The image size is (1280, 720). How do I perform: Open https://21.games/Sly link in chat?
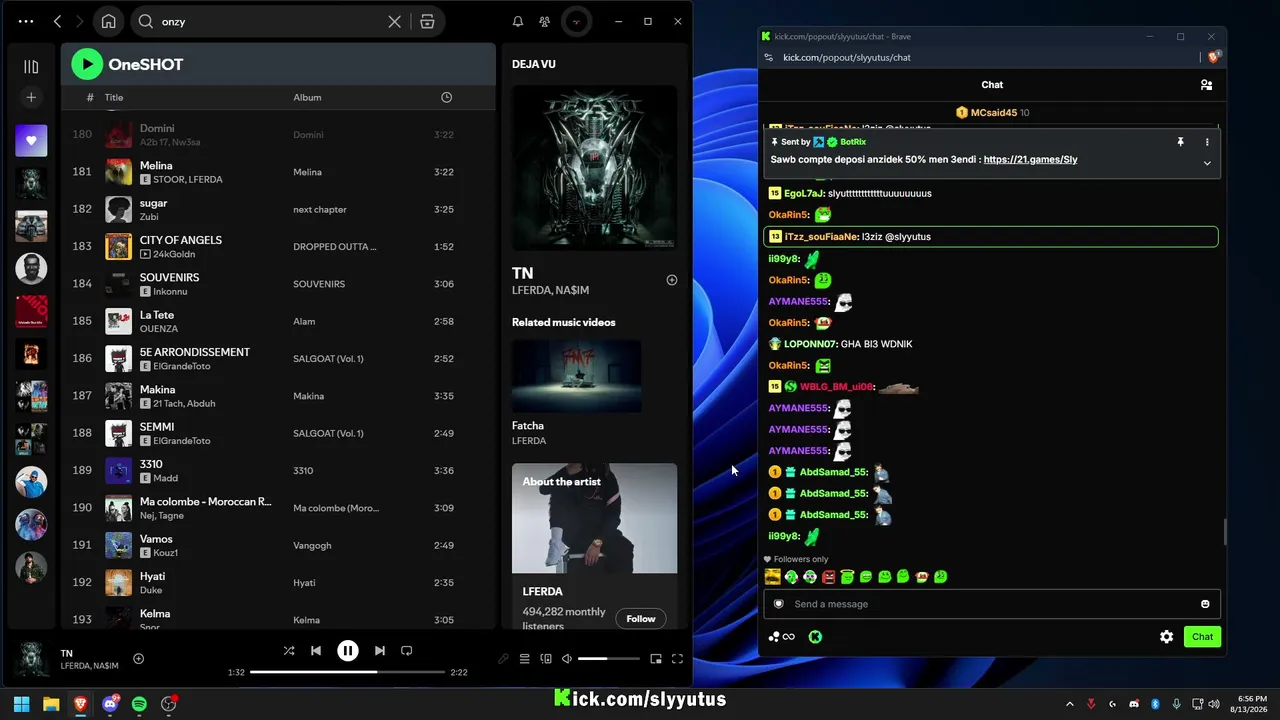[x=1030, y=160]
